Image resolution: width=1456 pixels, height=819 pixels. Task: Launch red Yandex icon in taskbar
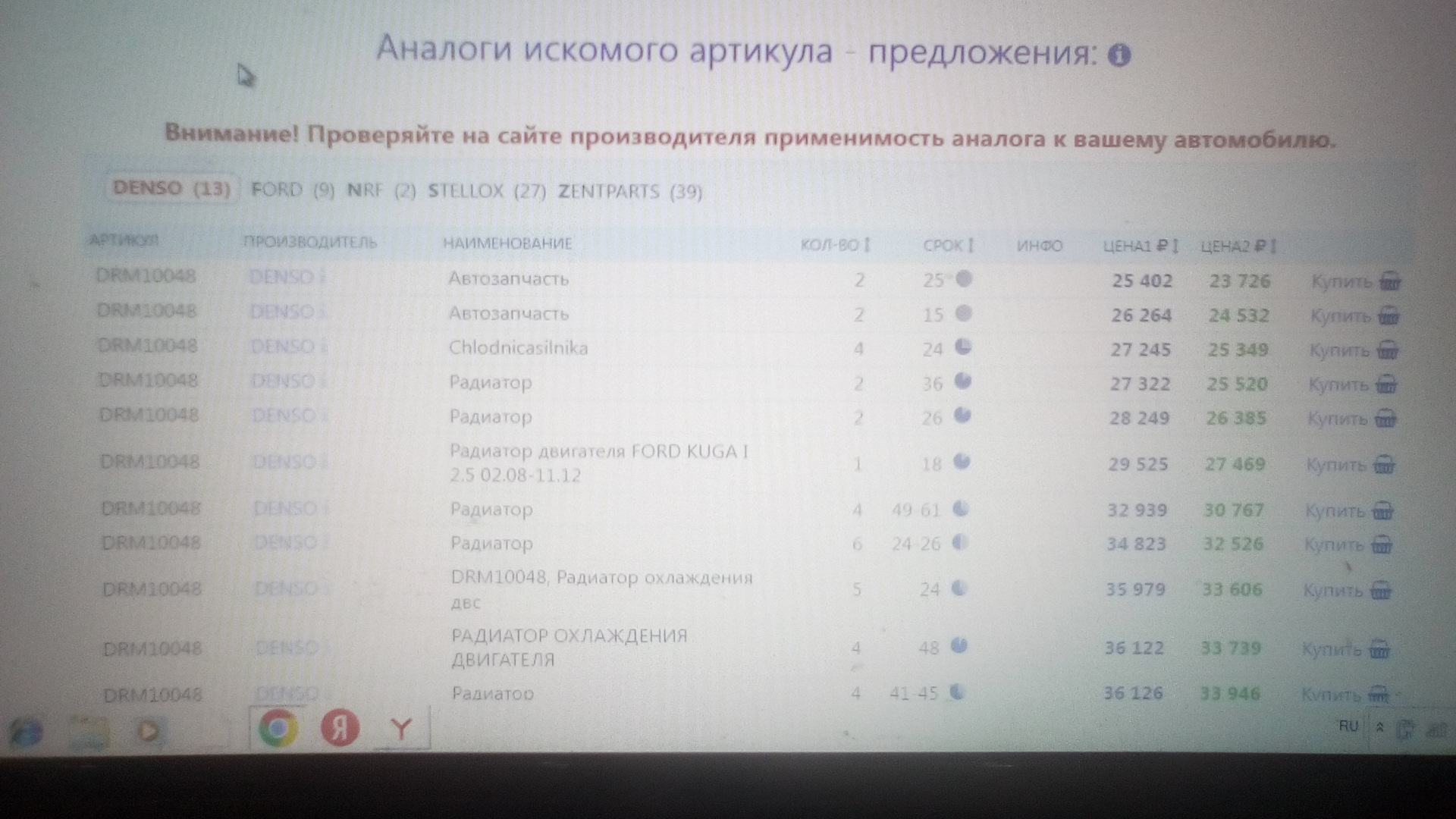pyautogui.click(x=339, y=729)
